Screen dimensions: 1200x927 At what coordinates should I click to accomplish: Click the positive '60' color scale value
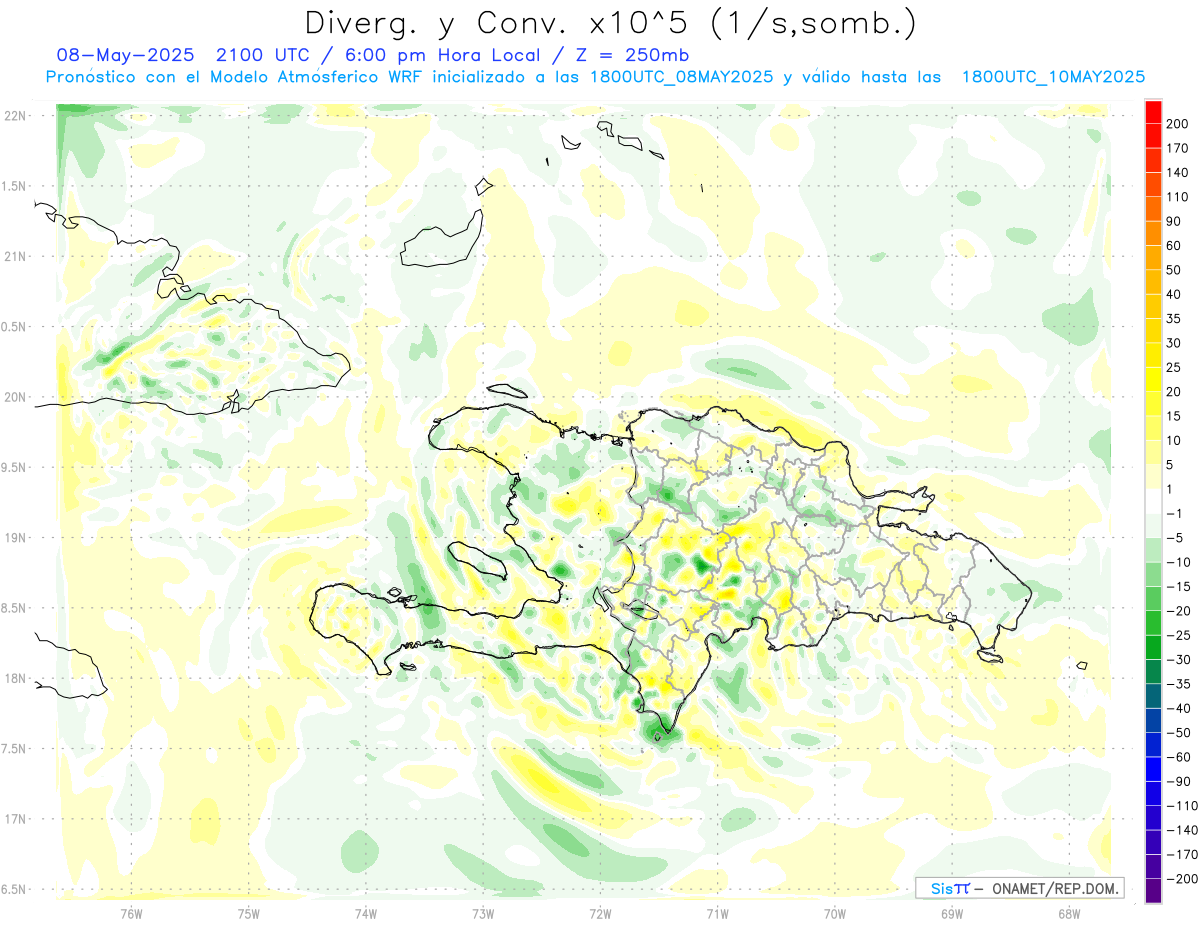(1174, 245)
